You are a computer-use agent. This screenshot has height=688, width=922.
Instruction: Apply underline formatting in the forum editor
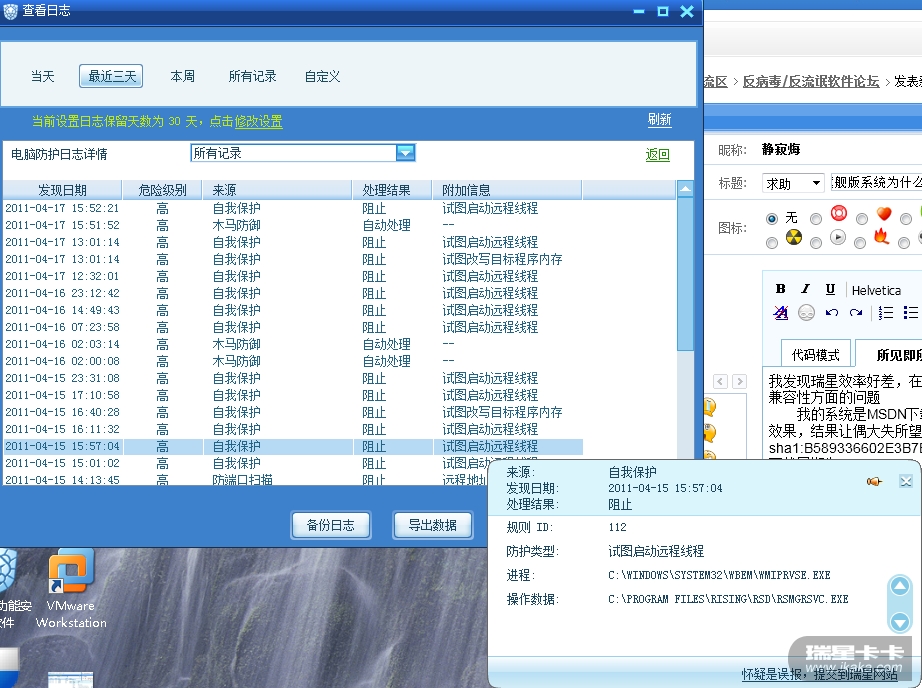[830, 289]
